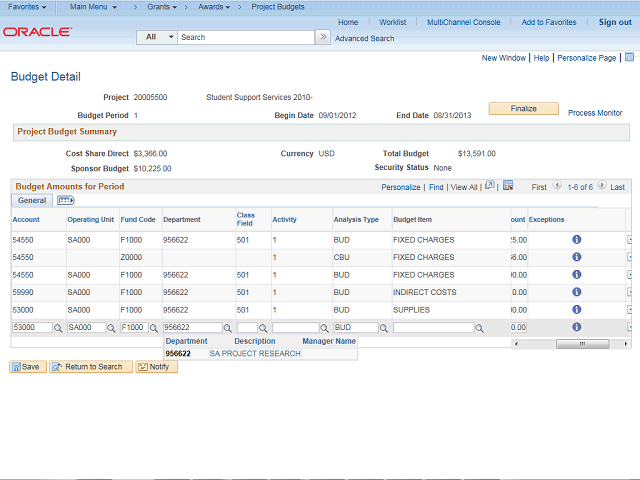Screen dimensions: 640x480
Task: Open lookup for Operating Unit field
Action: [x=112, y=328]
